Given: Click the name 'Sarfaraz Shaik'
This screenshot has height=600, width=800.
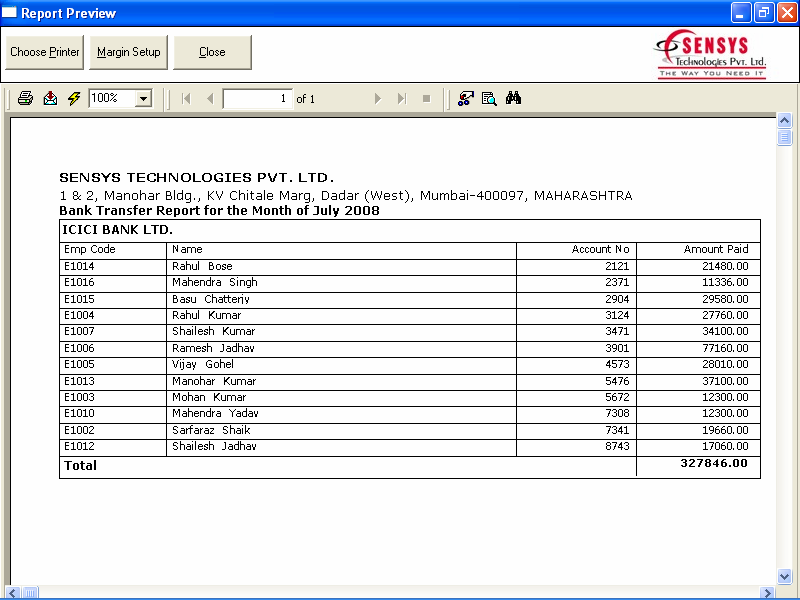Looking at the screenshot, I should click(x=211, y=430).
